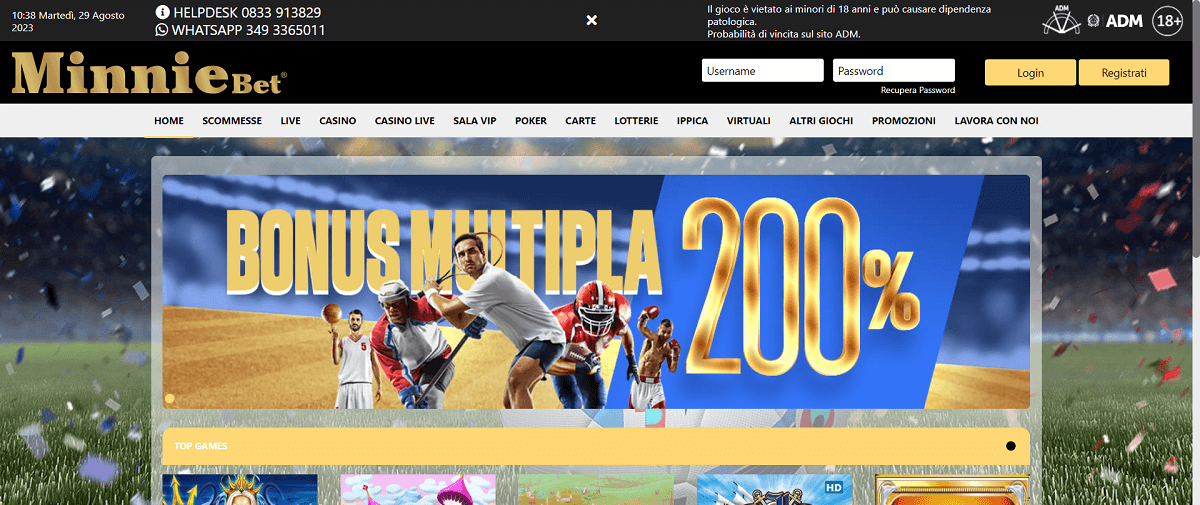Viewport: 1200px width, 505px height.
Task: Click the WhatsApp icon
Action: [163, 30]
